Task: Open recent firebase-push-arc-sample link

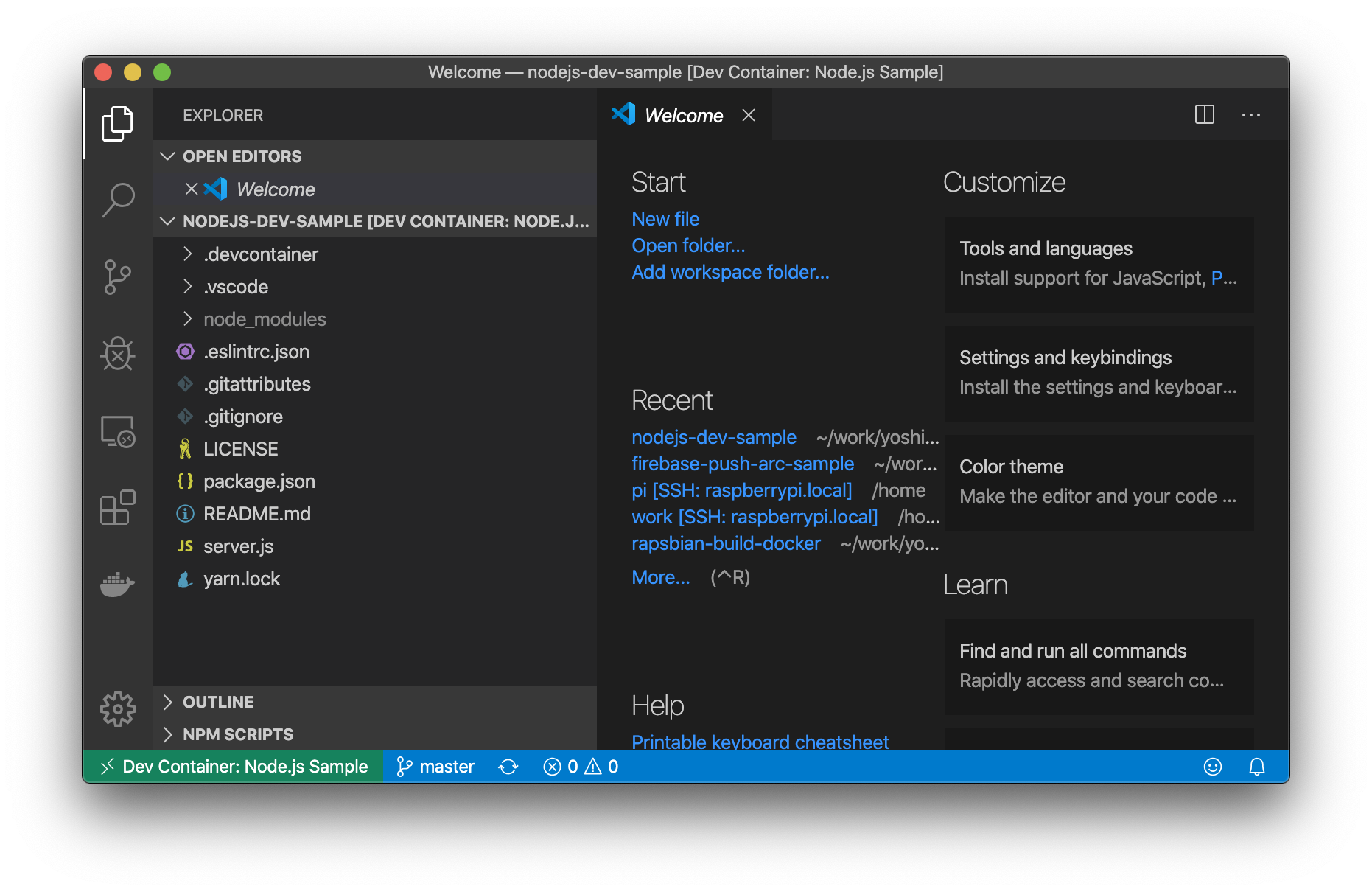Action: [743, 464]
